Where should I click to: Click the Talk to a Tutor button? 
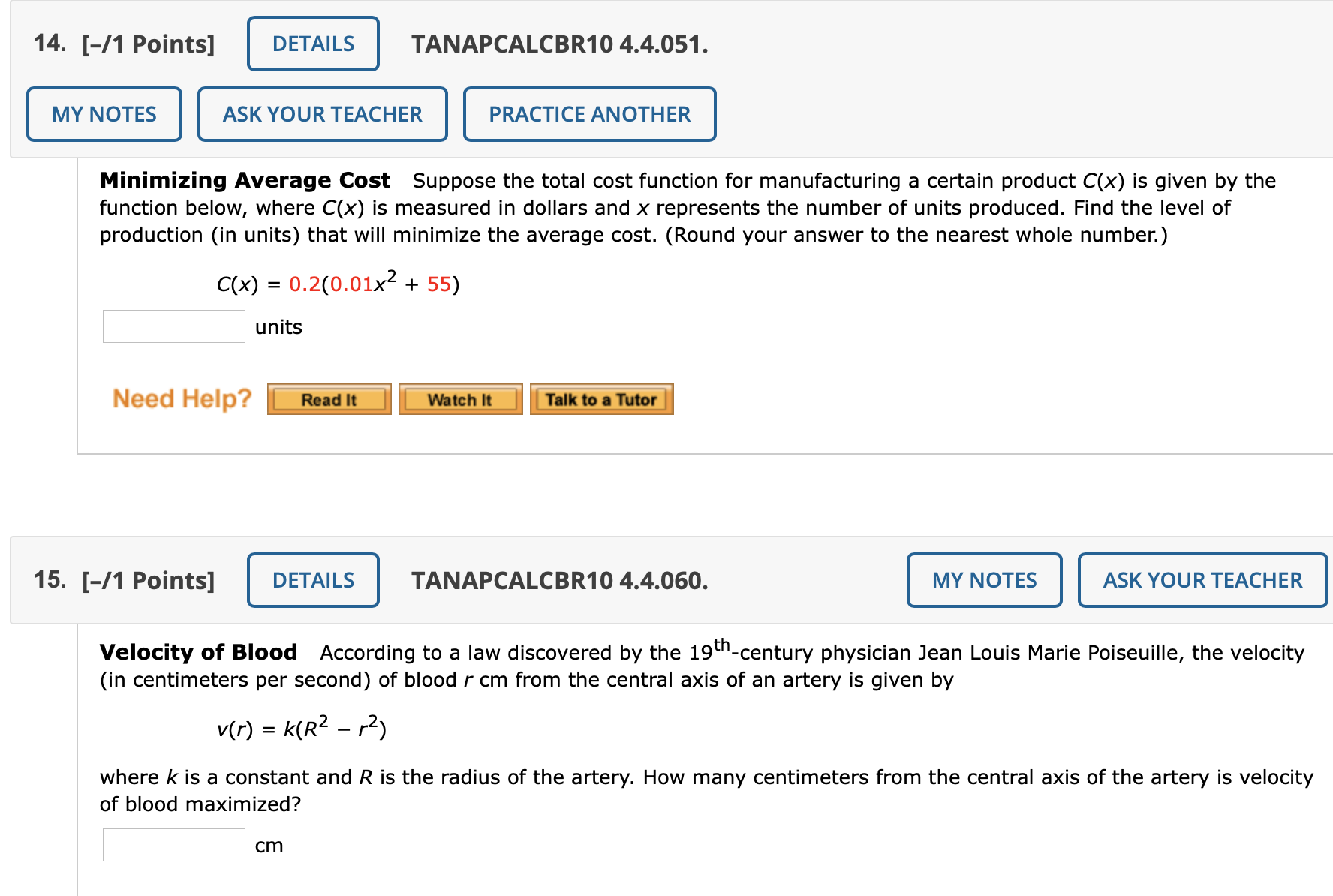click(601, 399)
